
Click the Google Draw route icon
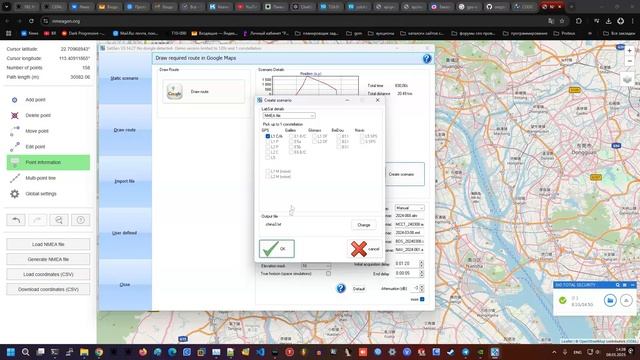175,91
